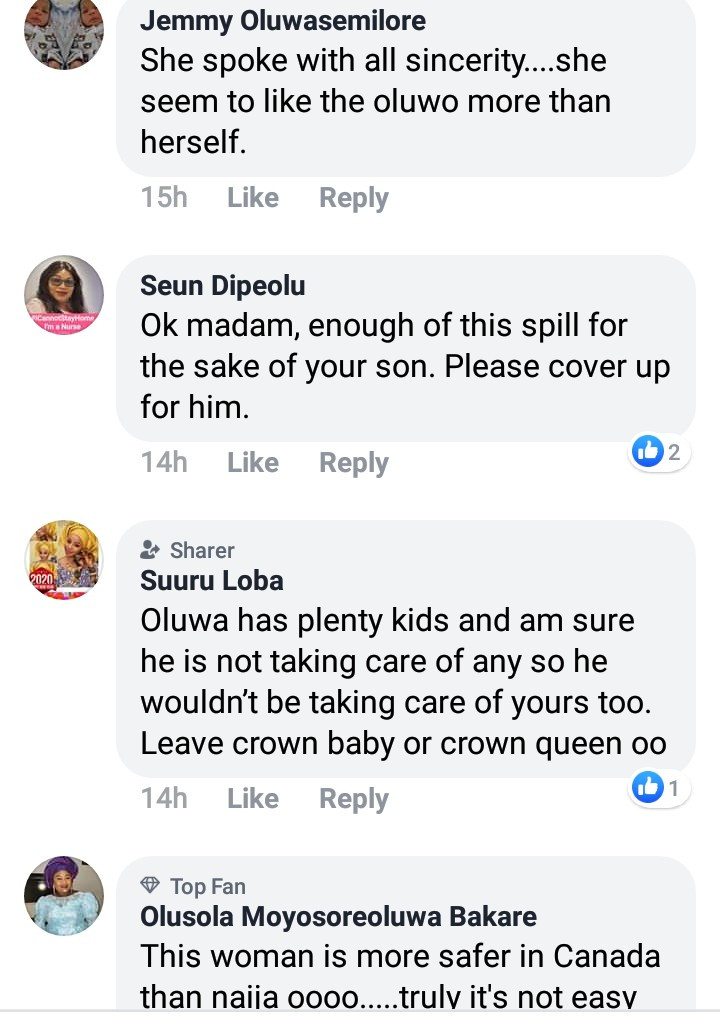Reply to Suuru Loba's comment
This screenshot has width=720, height=1018.
coord(353,799)
